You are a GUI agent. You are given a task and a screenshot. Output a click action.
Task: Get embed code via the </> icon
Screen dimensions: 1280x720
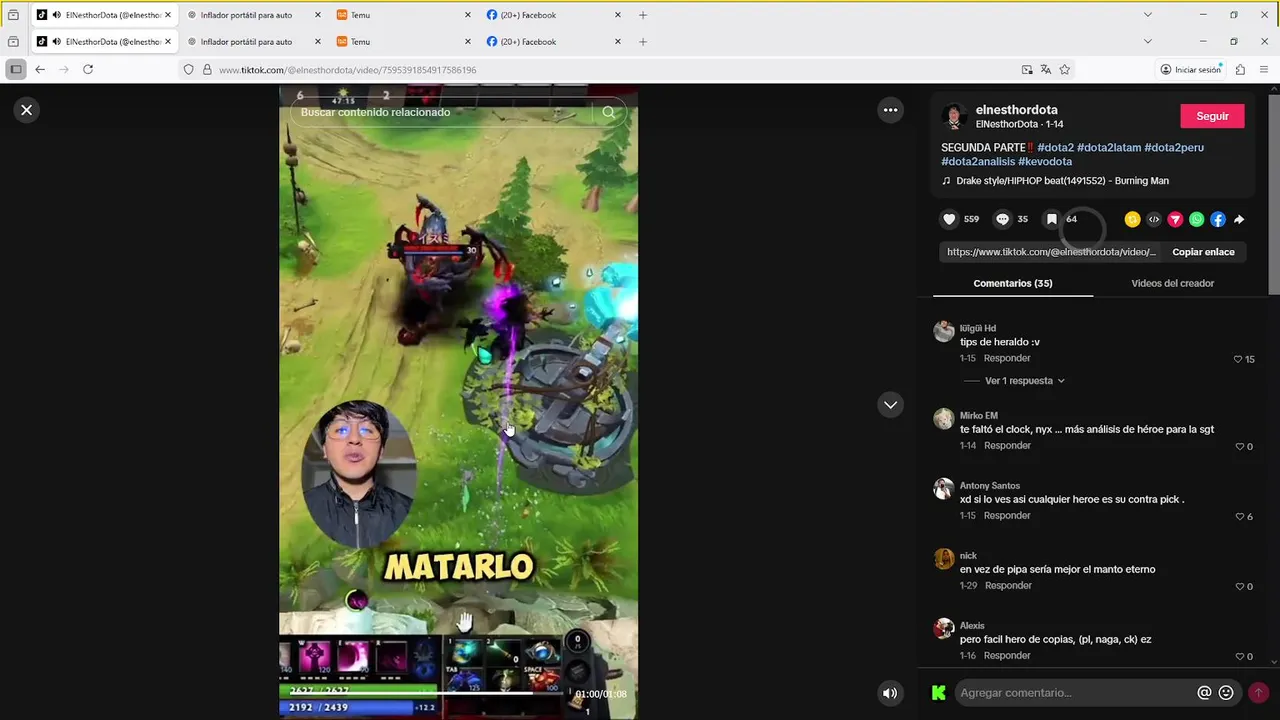click(1154, 219)
